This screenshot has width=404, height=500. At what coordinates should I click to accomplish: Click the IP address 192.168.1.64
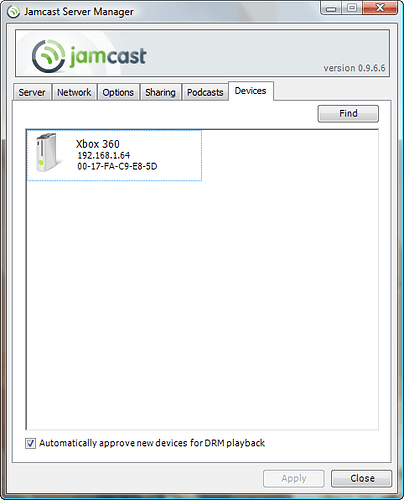point(104,155)
